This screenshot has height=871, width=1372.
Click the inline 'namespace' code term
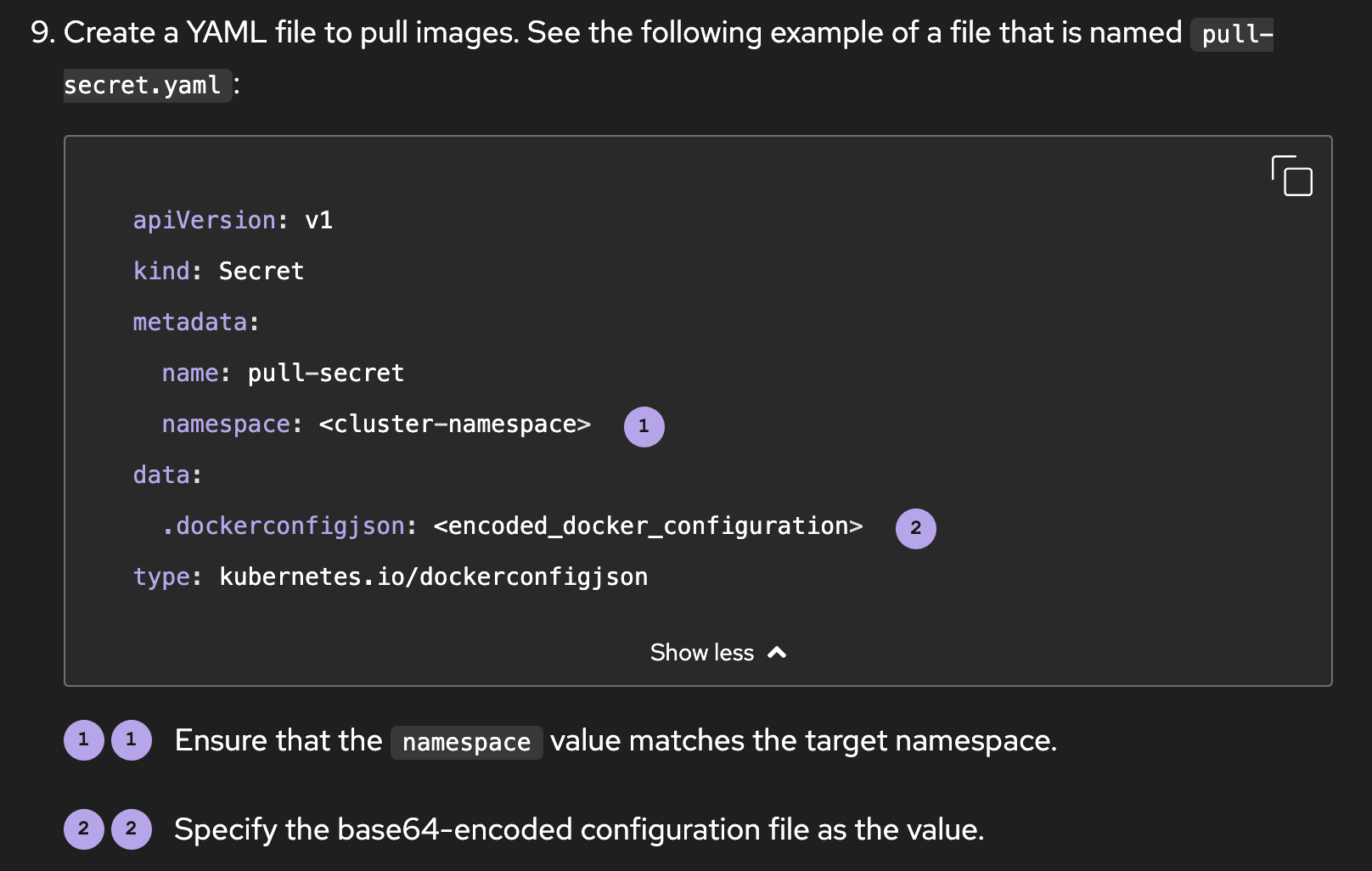[x=466, y=743]
